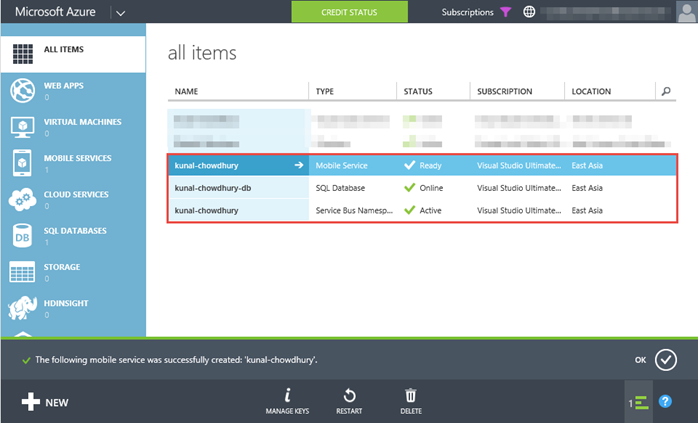698x423 pixels.
Task: Open the Storage section label
Action: click(x=62, y=267)
